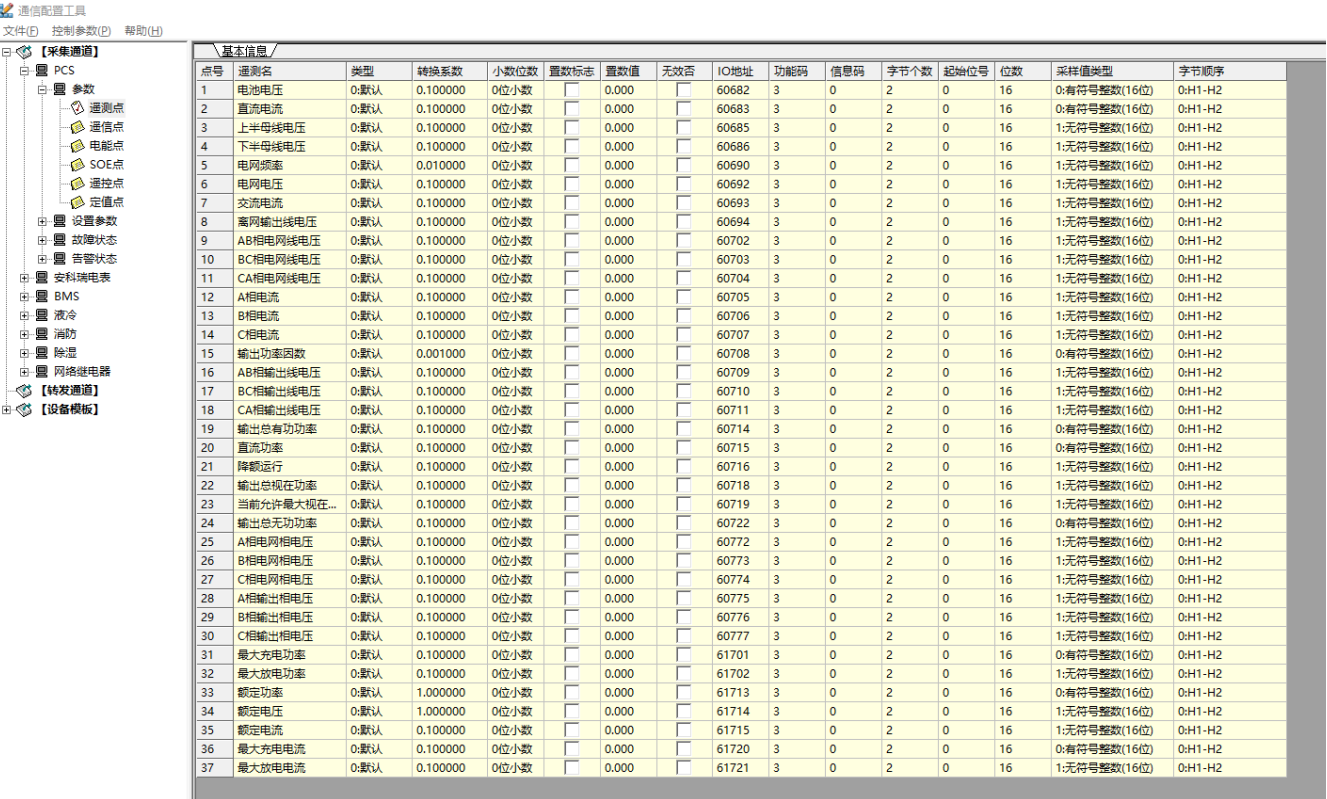The width and height of the screenshot is (1327, 799).
Task: Select the 离网输出线电压 name cell
Action: [x=290, y=222]
